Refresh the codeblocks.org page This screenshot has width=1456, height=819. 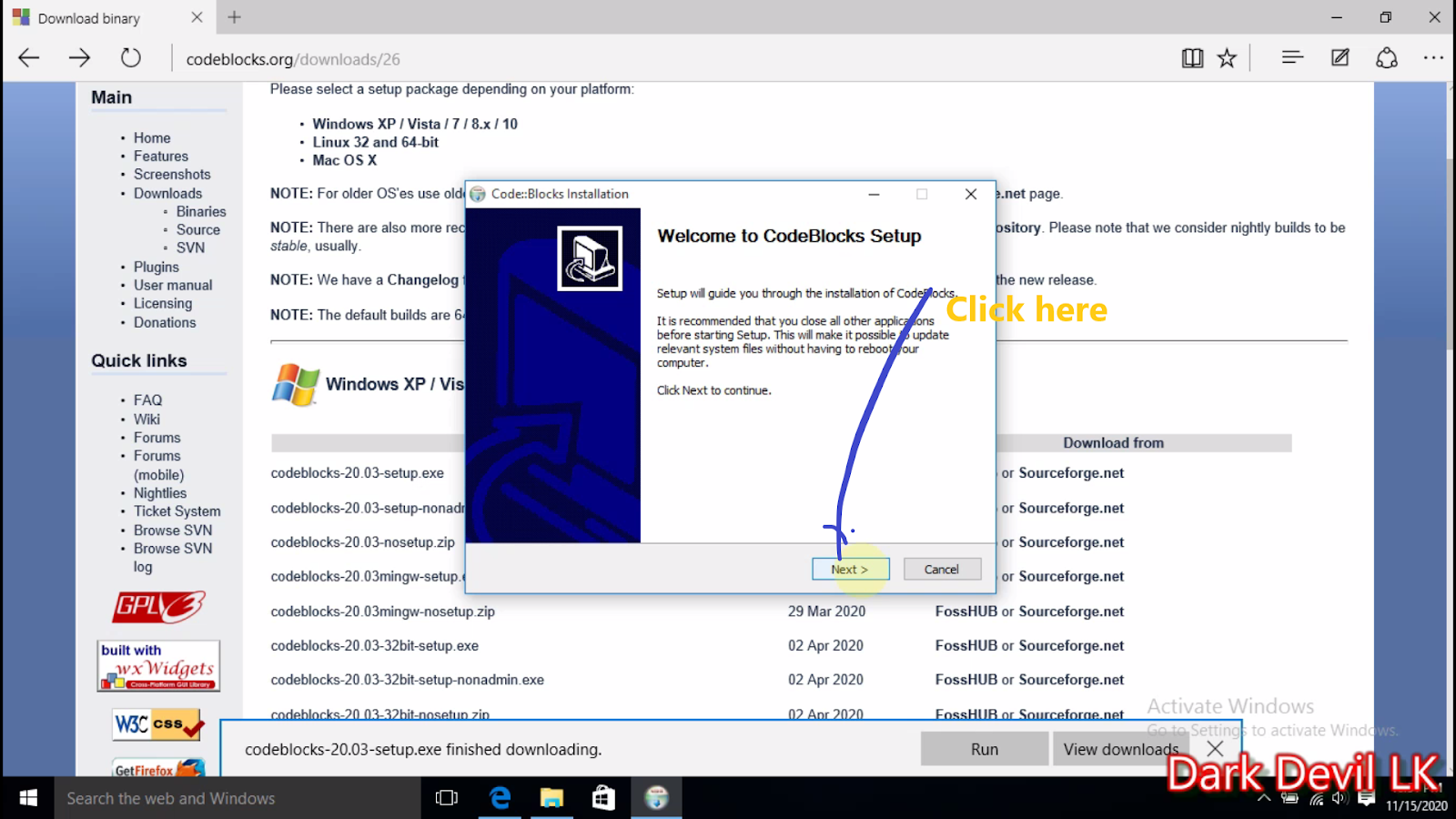[131, 58]
